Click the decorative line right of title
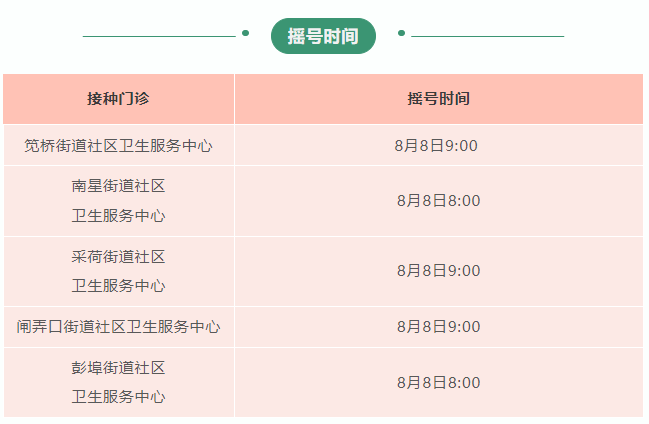 point(488,36)
